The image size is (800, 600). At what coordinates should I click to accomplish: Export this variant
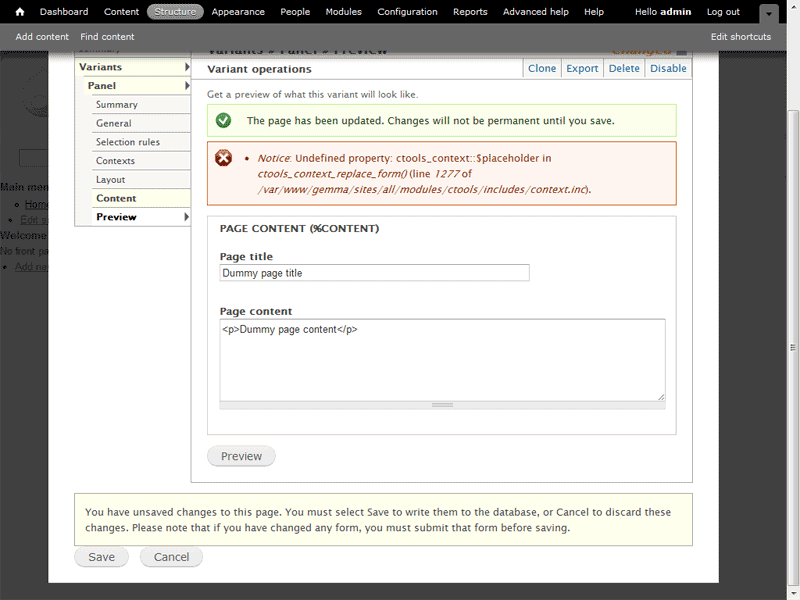(582, 68)
